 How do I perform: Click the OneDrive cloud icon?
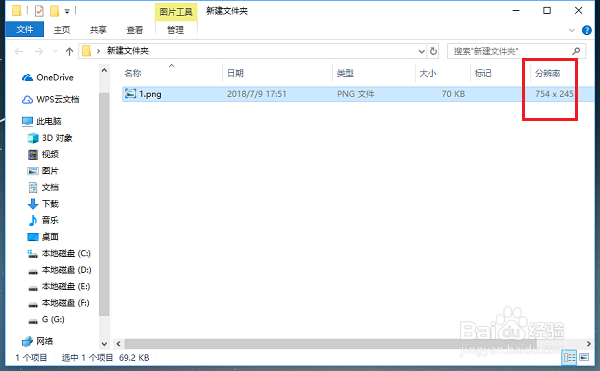pyautogui.click(x=27, y=78)
